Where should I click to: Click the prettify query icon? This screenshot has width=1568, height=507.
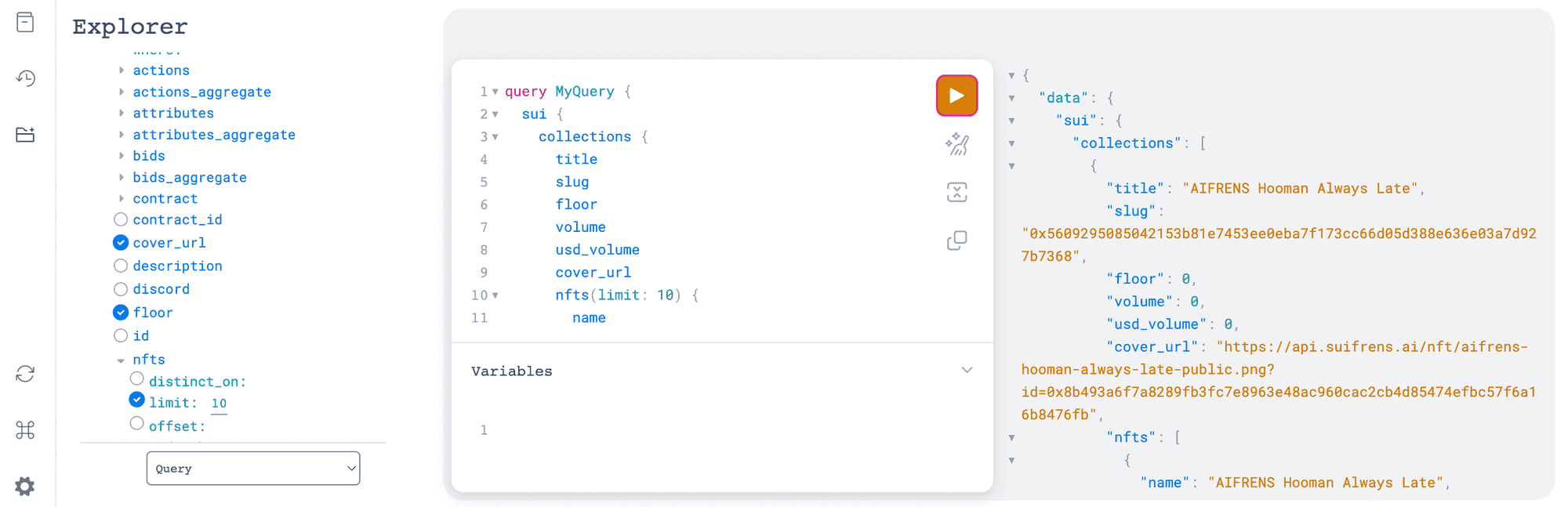point(956,144)
